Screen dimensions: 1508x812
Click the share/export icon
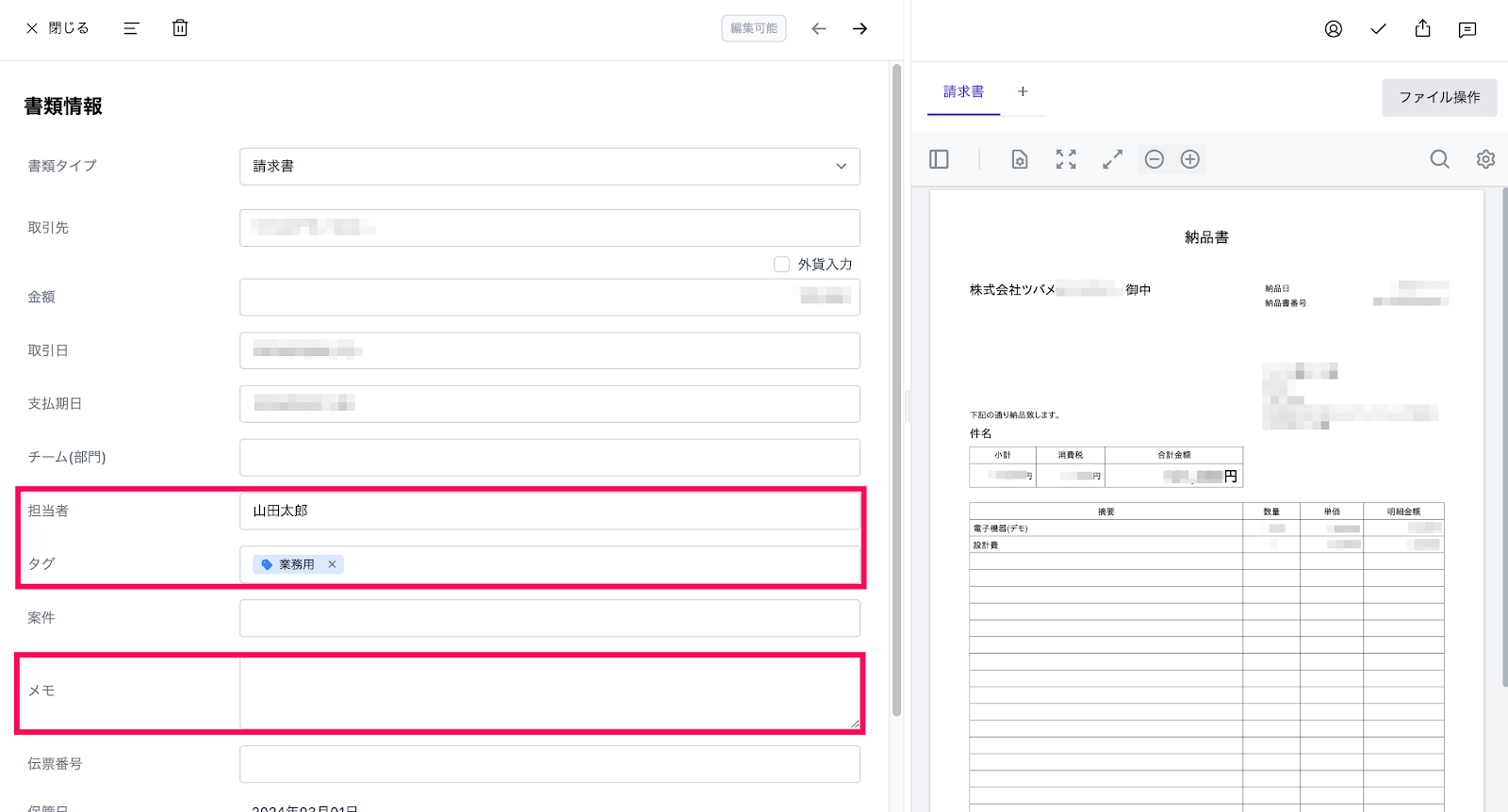1423,28
